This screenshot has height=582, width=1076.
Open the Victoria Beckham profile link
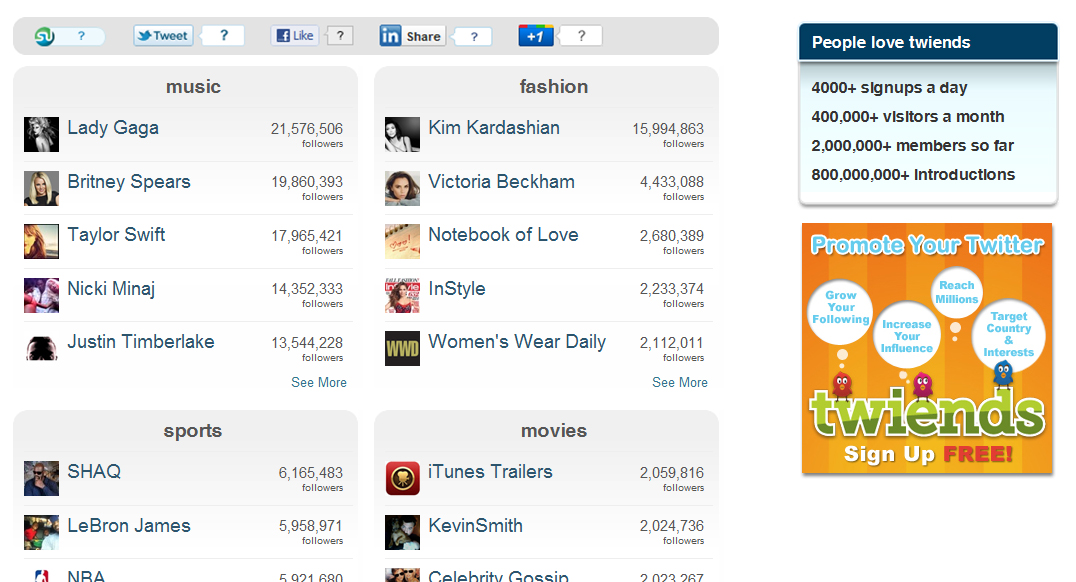click(502, 182)
